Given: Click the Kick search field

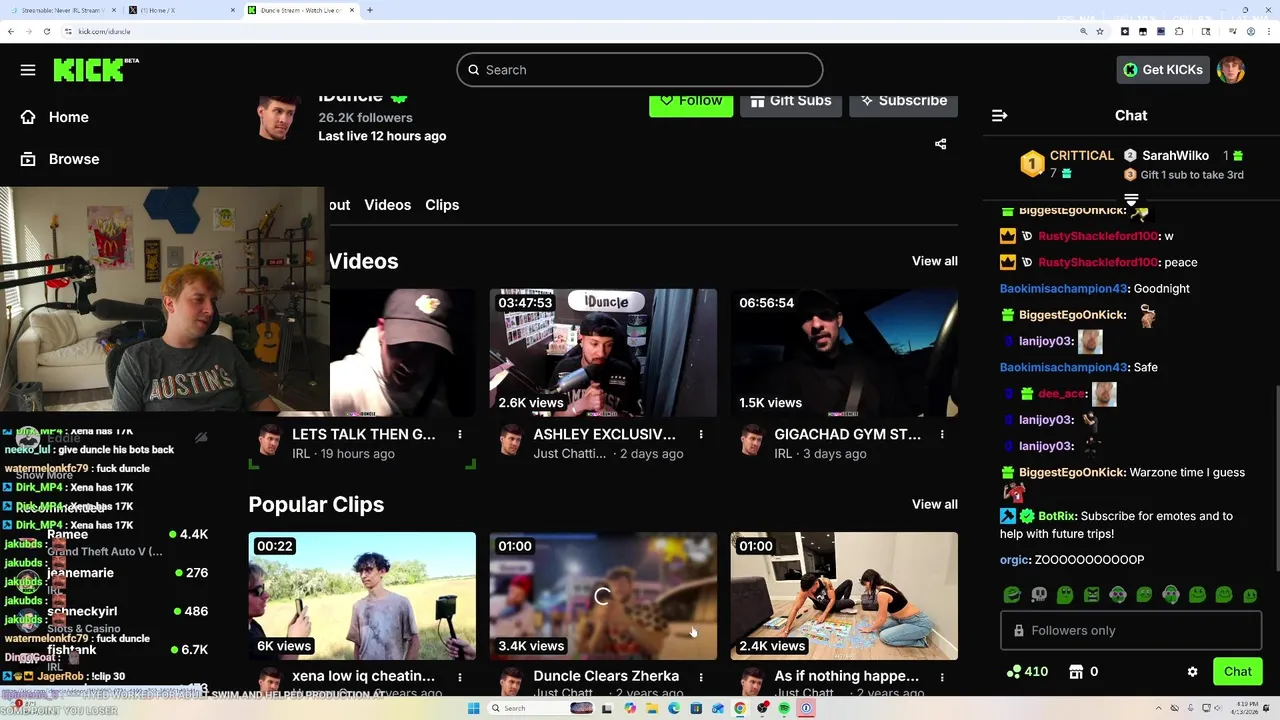Looking at the screenshot, I should (x=640, y=70).
